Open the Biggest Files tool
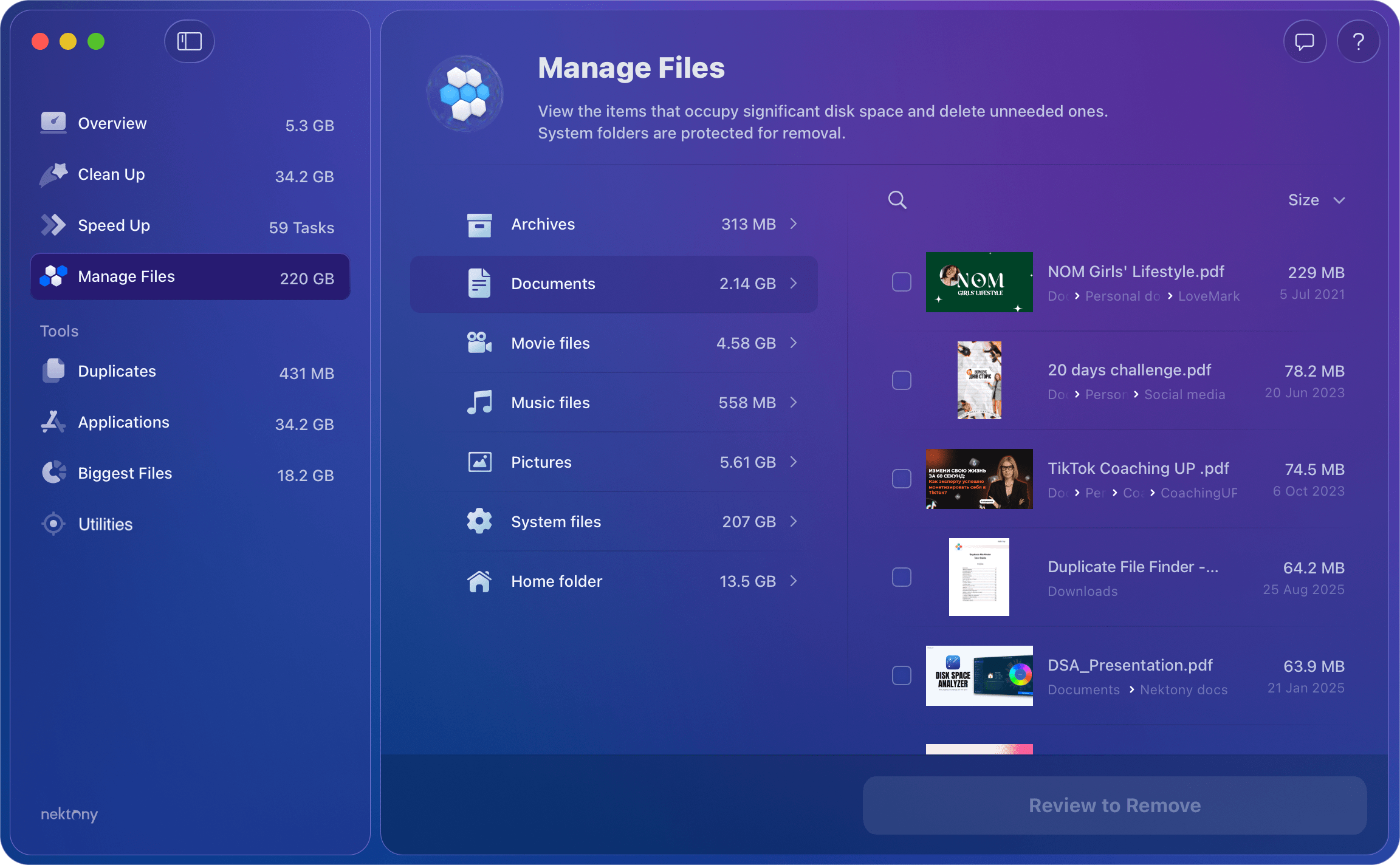Viewport: 1400px width, 865px height. point(125,473)
